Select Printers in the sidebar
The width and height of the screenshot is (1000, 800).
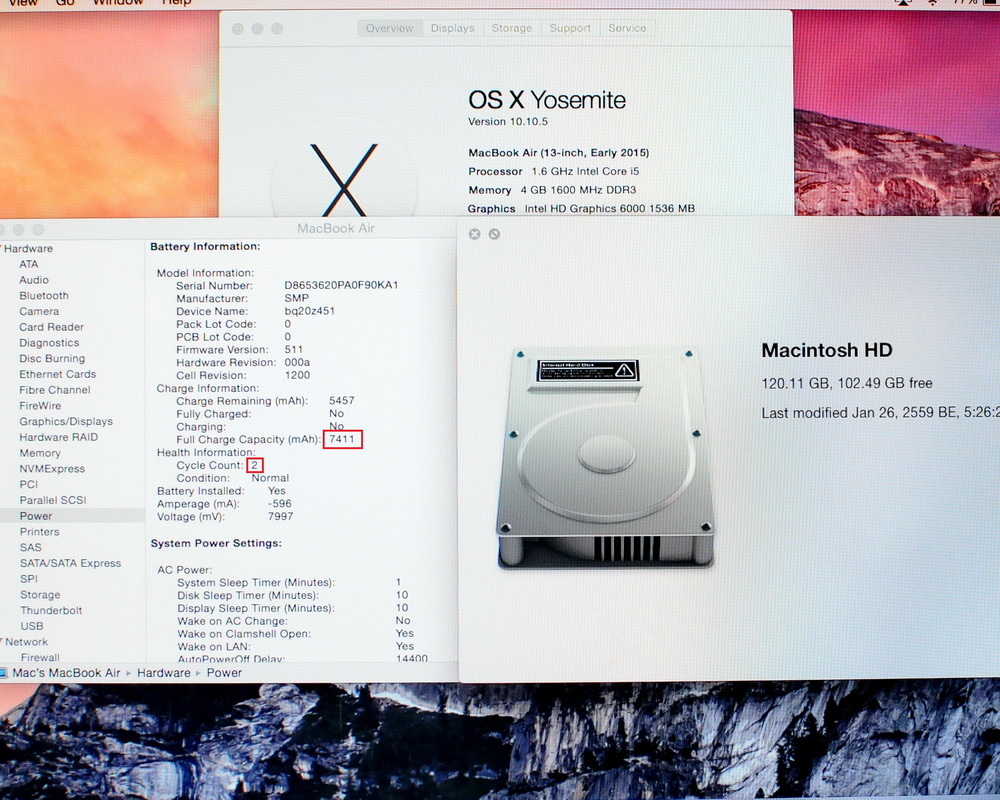click(x=40, y=531)
